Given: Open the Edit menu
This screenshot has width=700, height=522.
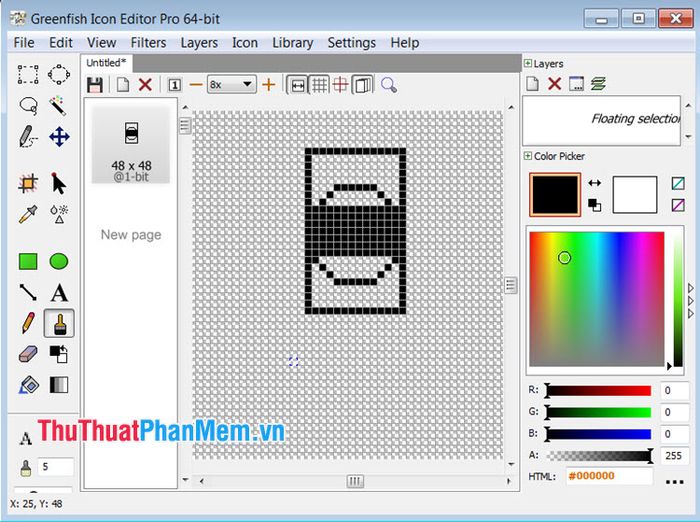Looking at the screenshot, I should coord(61,43).
